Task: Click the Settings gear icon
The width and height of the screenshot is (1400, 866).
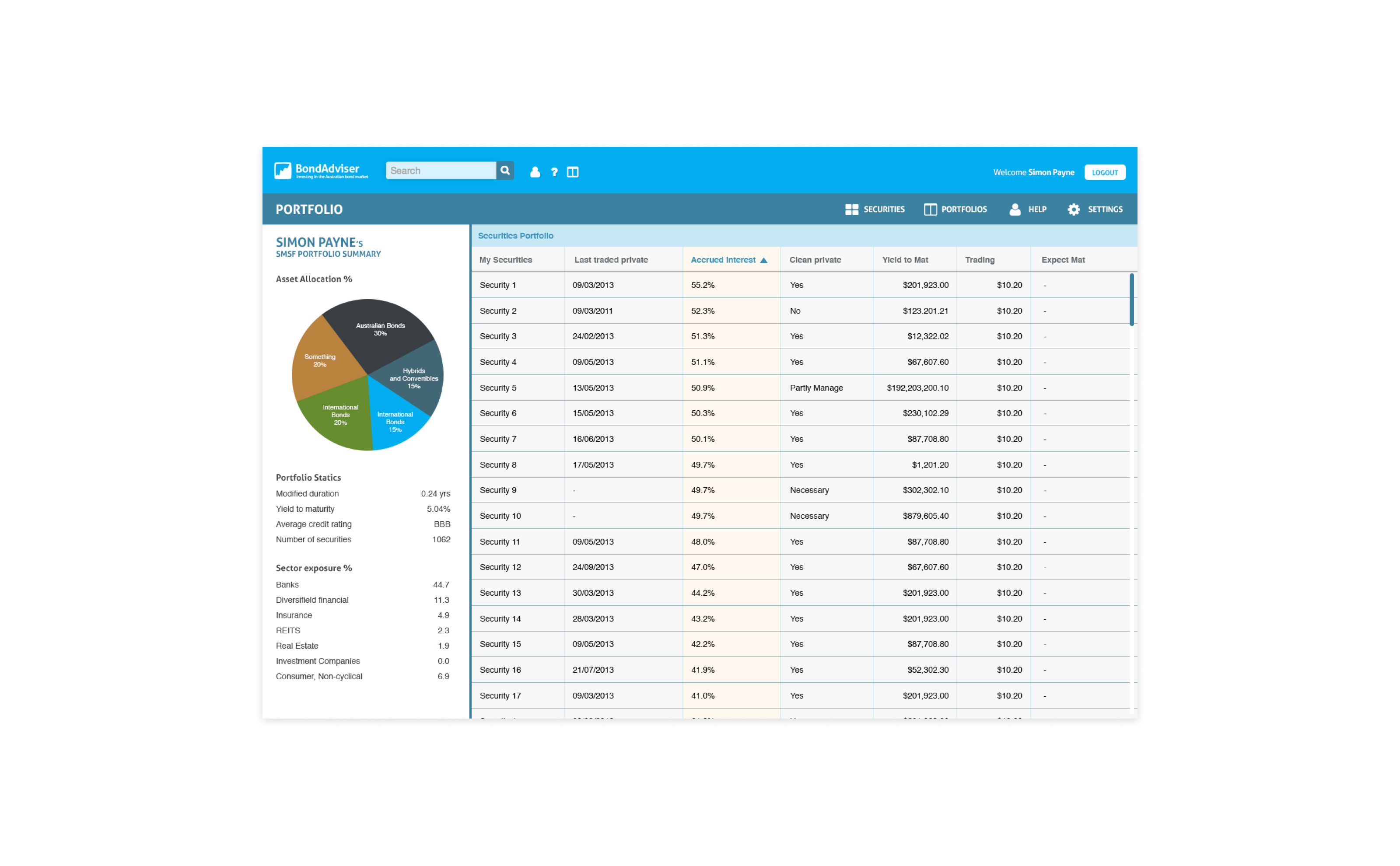Action: tap(1074, 210)
